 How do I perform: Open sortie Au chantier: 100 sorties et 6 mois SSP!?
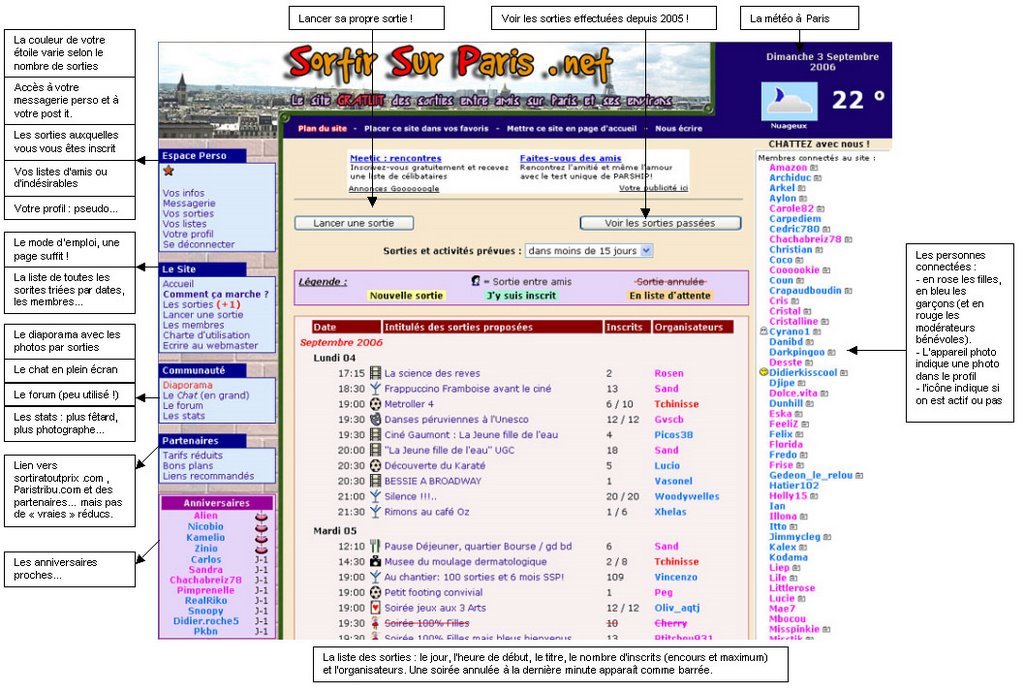tap(474, 577)
